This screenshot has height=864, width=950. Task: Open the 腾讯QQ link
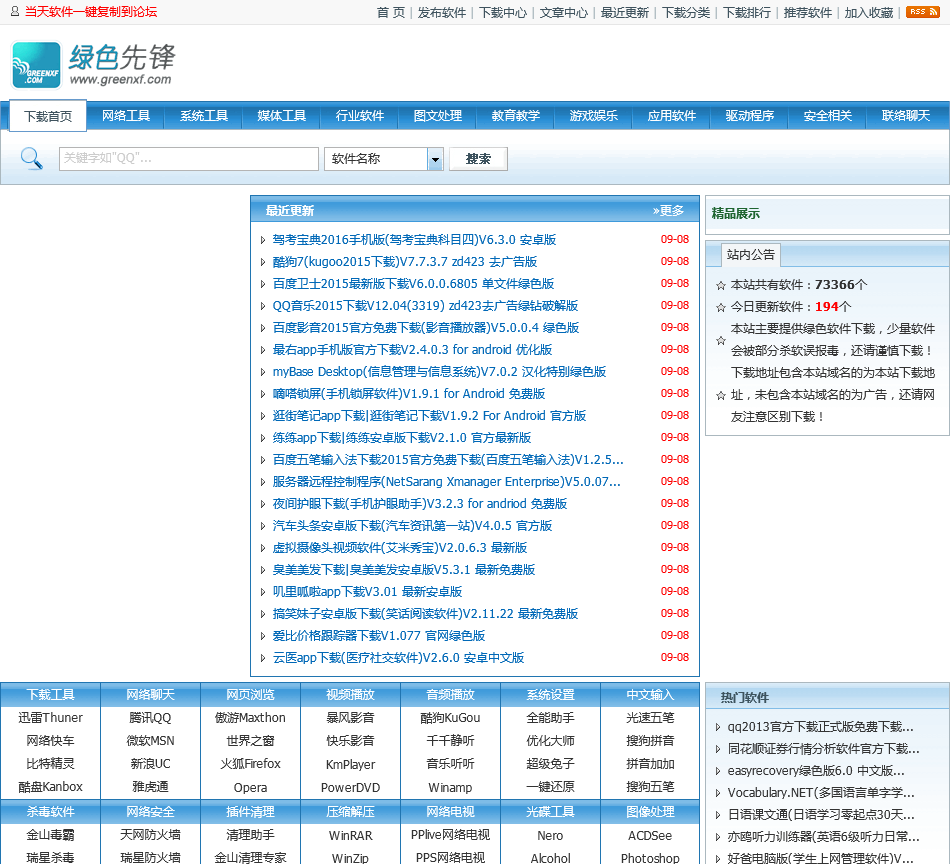pyautogui.click(x=150, y=717)
